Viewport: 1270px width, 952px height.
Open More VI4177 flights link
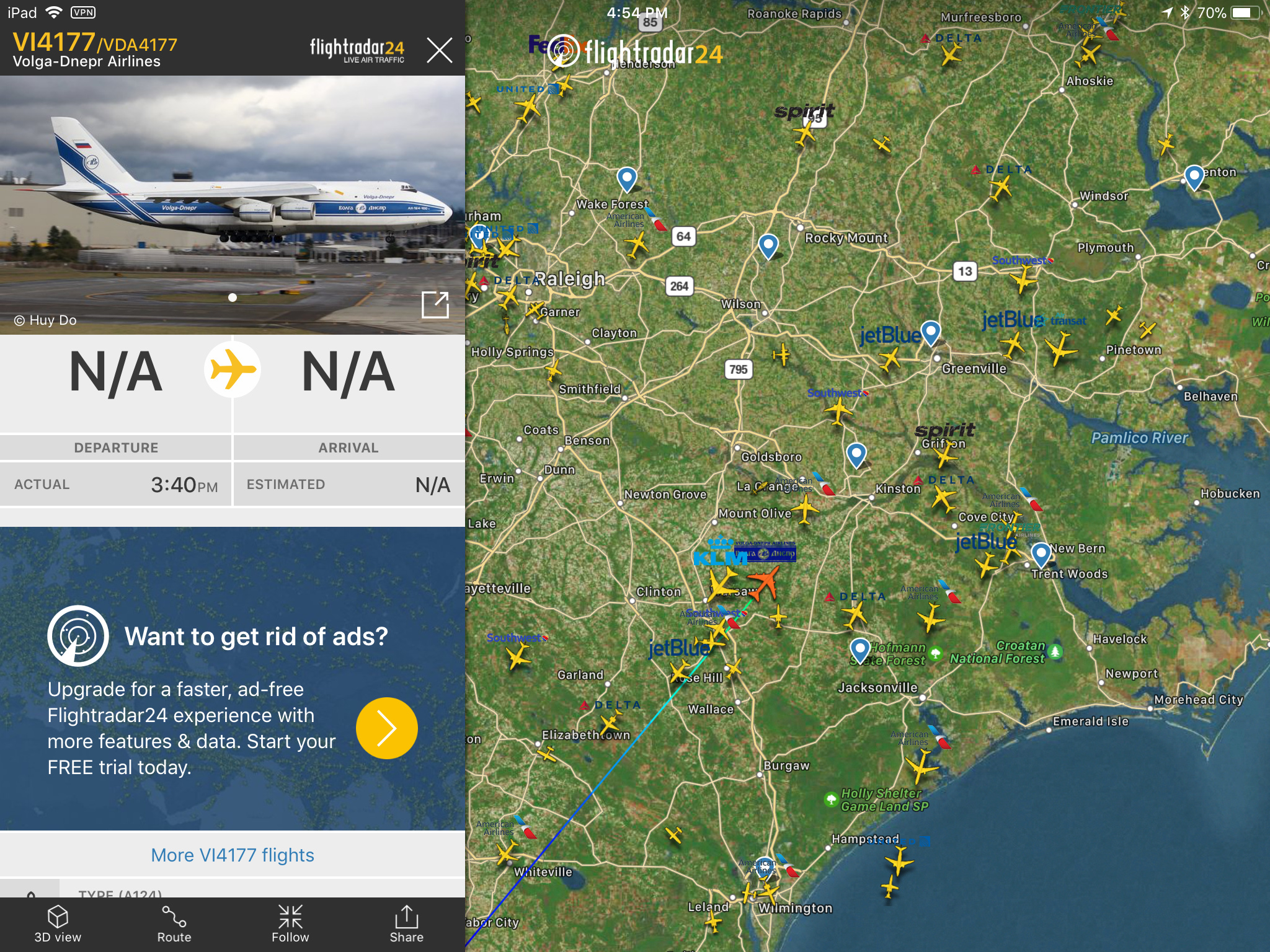pyautogui.click(x=233, y=855)
